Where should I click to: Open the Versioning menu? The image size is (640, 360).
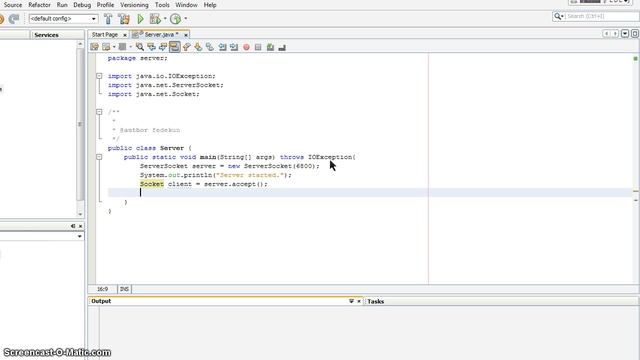tap(134, 5)
